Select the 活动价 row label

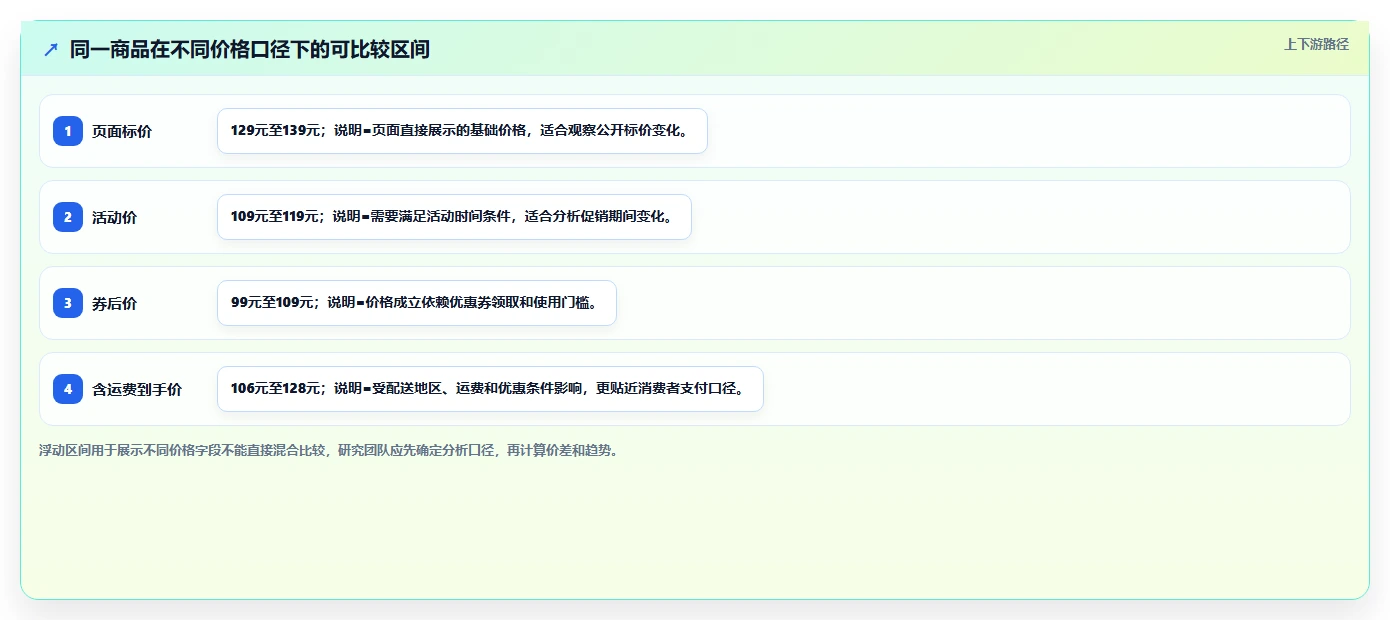114,217
